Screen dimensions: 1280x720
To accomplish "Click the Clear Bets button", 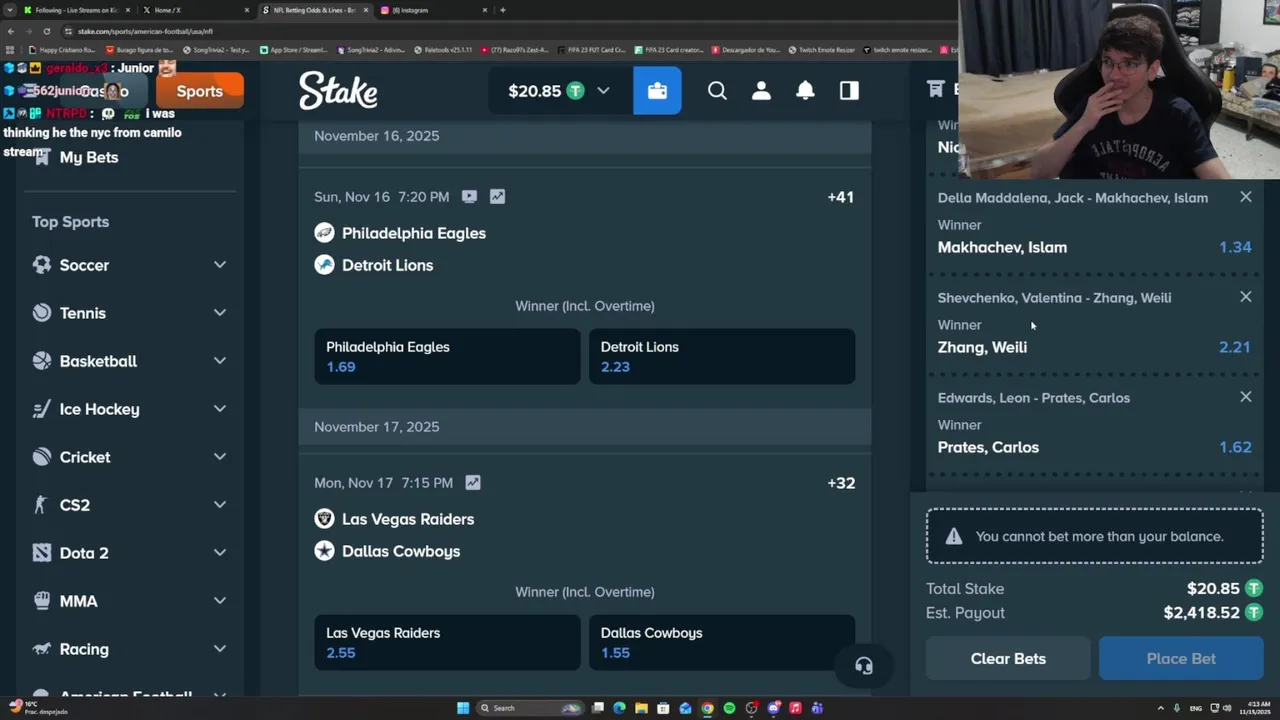I will 1008,659.
